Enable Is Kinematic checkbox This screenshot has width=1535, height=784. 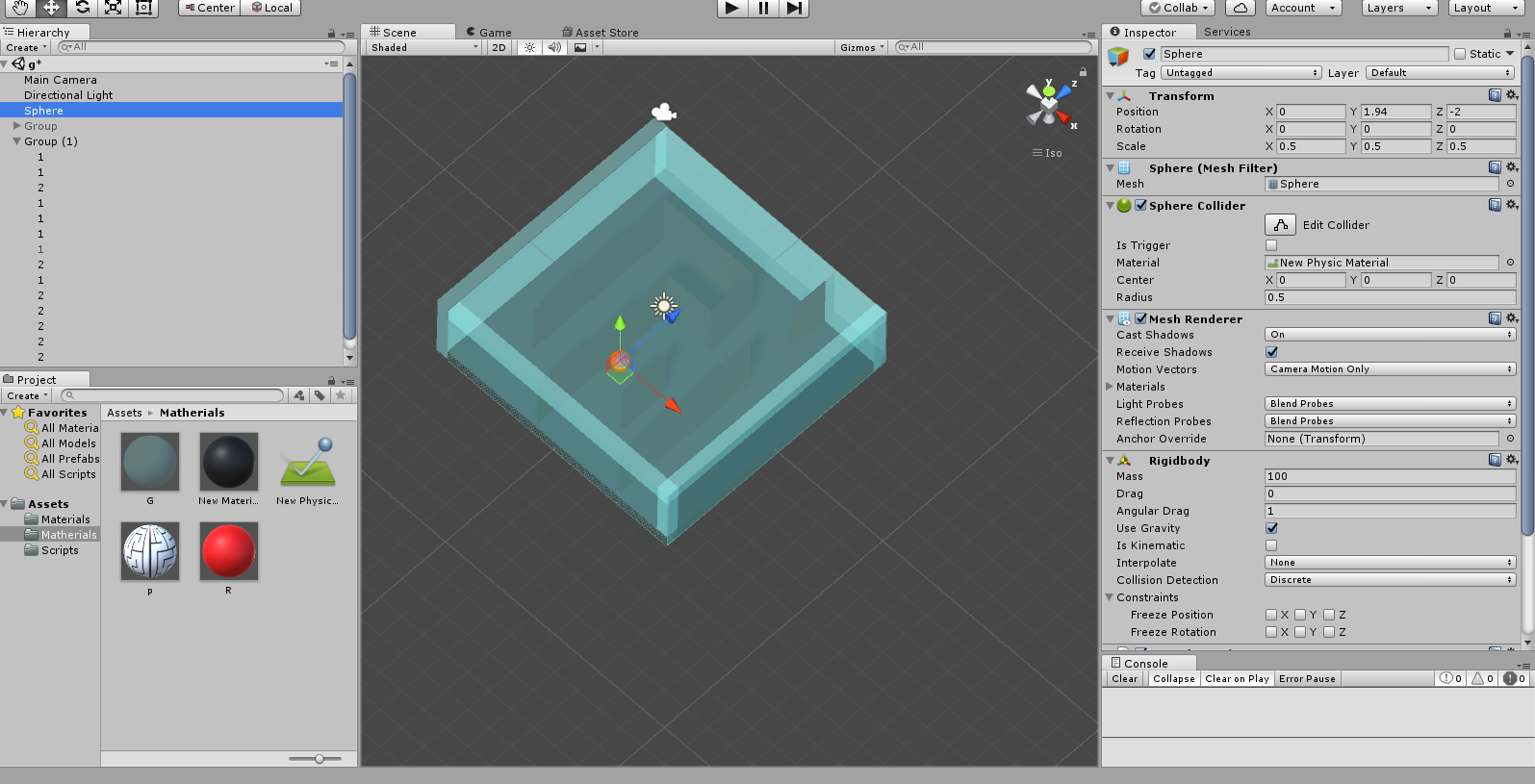(x=1271, y=545)
